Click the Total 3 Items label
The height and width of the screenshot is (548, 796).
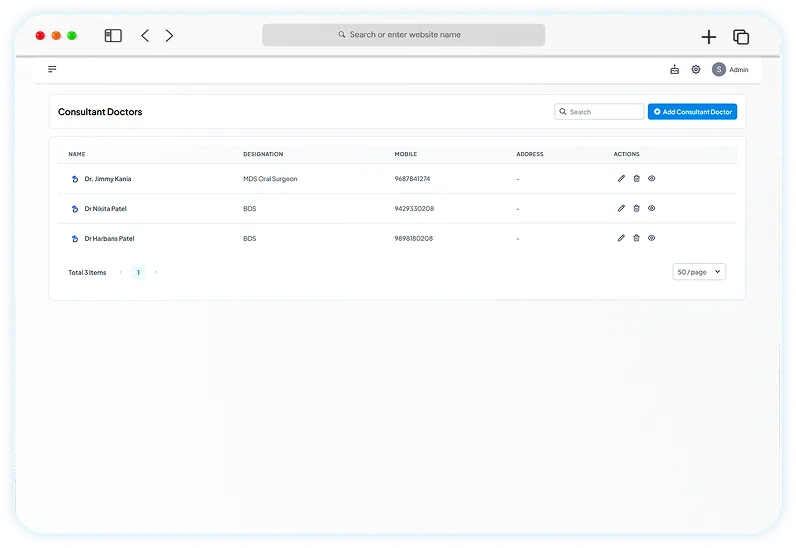(x=87, y=273)
